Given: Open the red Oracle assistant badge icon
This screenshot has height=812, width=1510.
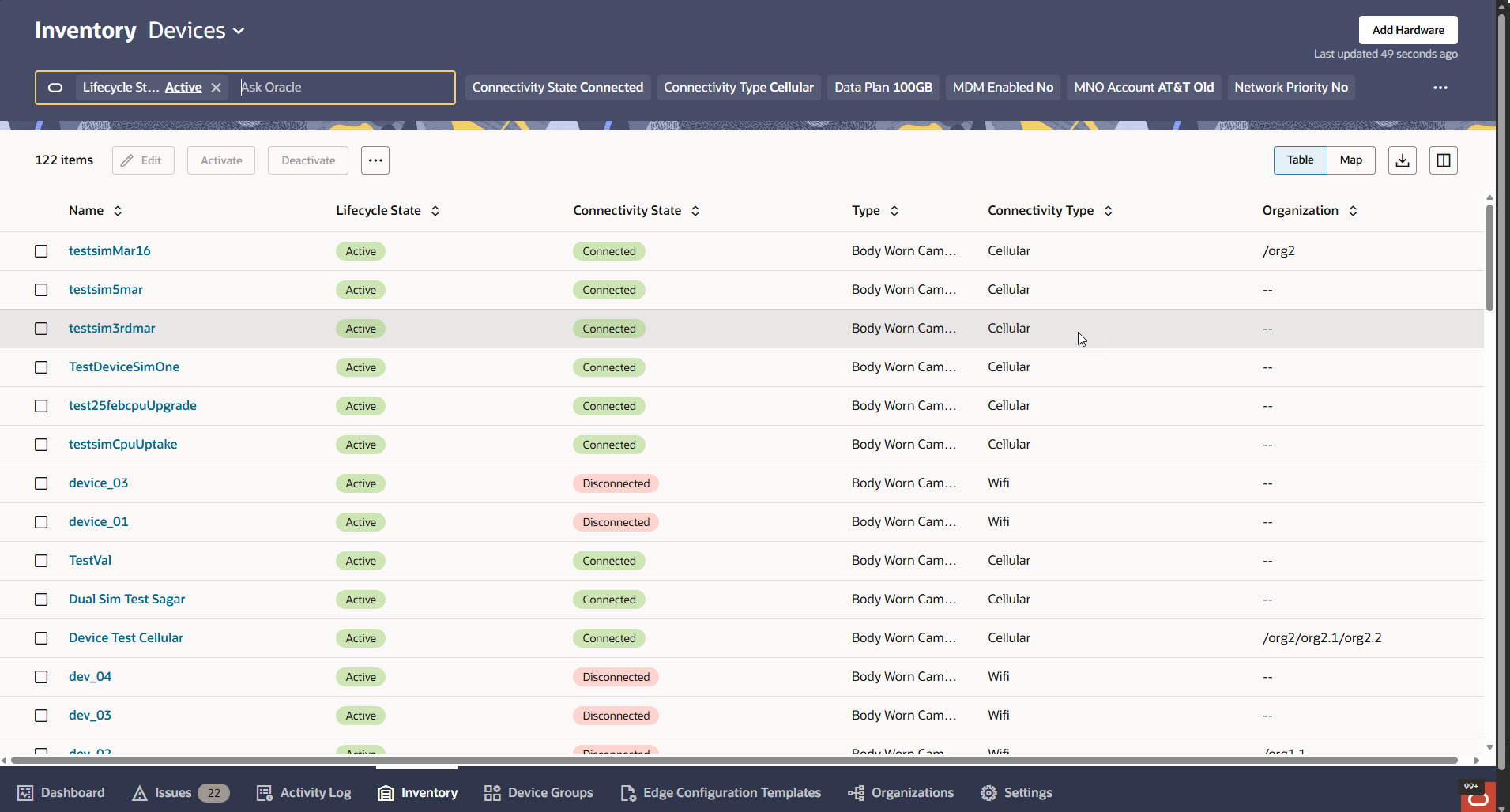Looking at the screenshot, I should pyautogui.click(x=1478, y=796).
